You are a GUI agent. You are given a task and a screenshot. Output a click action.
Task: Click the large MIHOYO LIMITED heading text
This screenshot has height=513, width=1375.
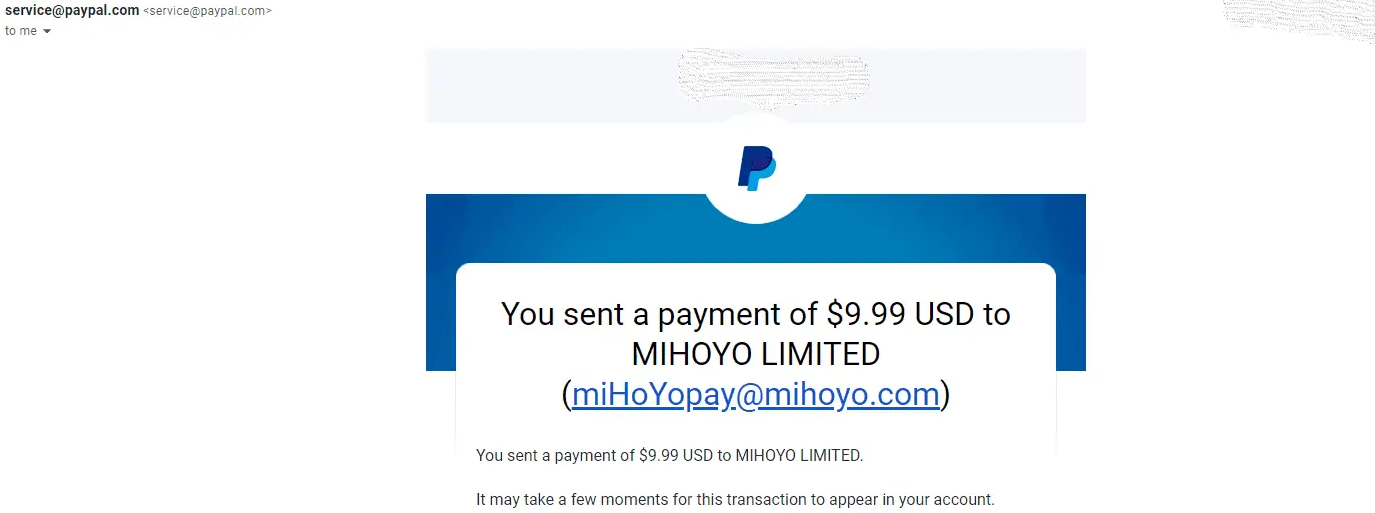pyautogui.click(x=756, y=354)
